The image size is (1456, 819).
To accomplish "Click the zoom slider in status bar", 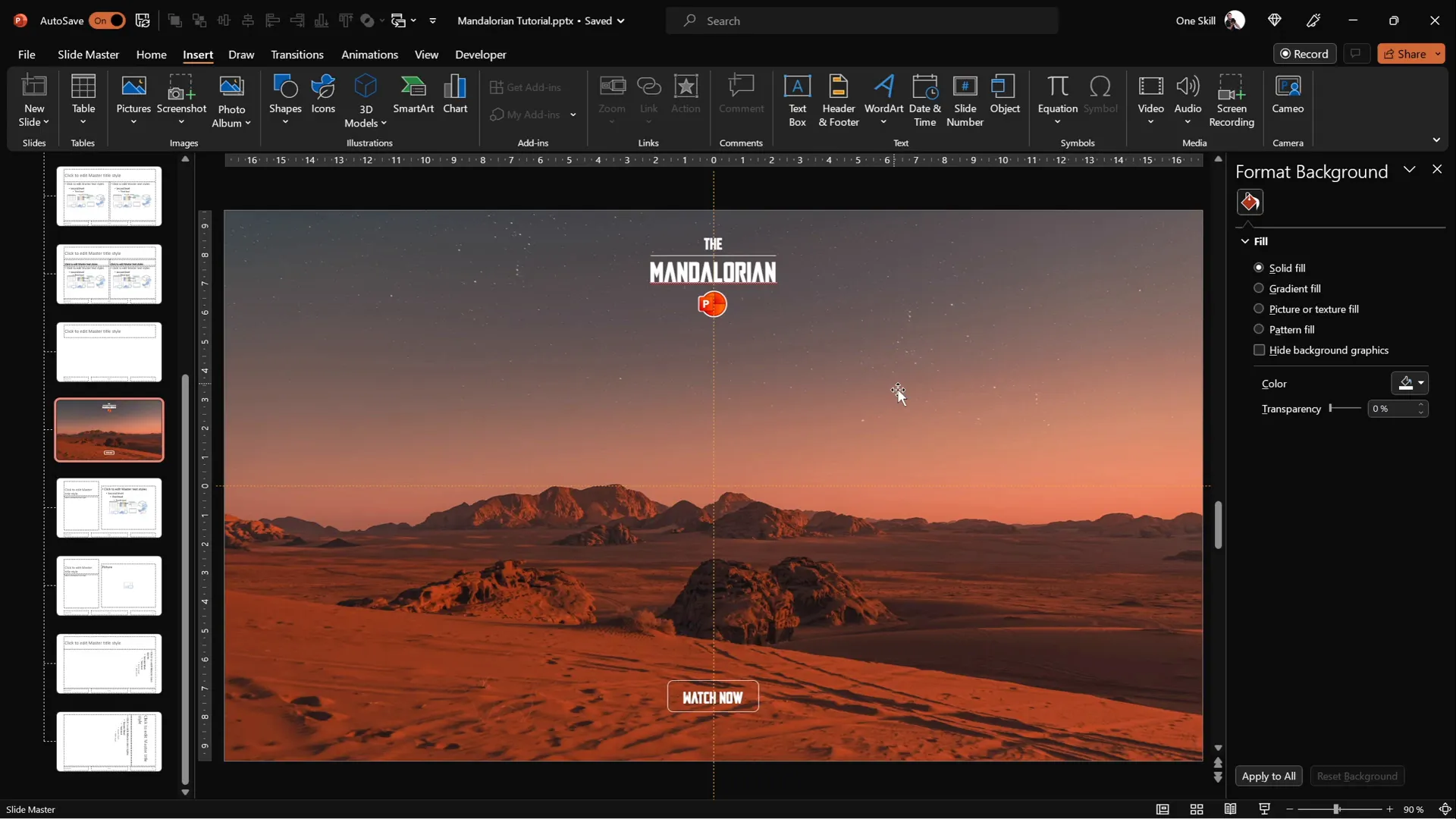I will pos(1338,809).
